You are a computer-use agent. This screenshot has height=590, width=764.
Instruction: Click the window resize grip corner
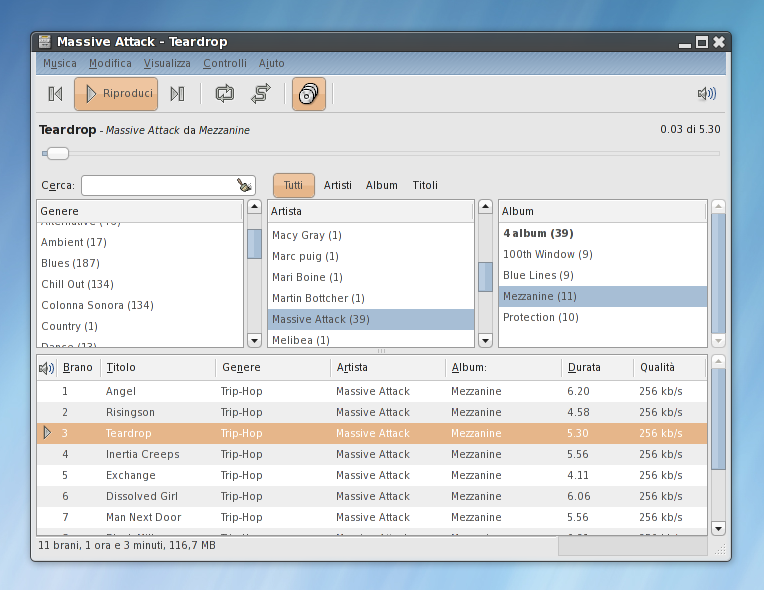point(720,550)
